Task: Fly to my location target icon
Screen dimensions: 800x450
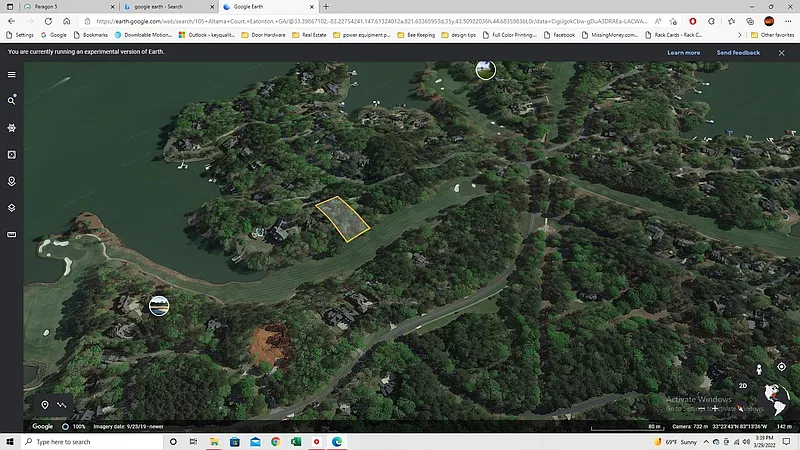Action: coord(781,367)
